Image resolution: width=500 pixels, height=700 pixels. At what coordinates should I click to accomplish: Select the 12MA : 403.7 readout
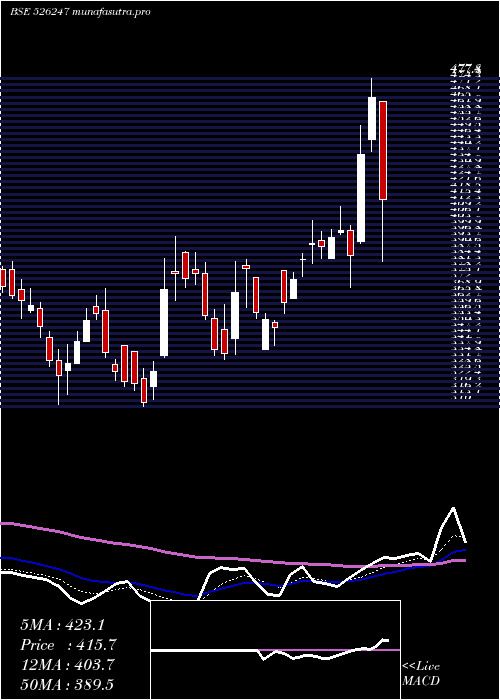[x=67, y=665]
